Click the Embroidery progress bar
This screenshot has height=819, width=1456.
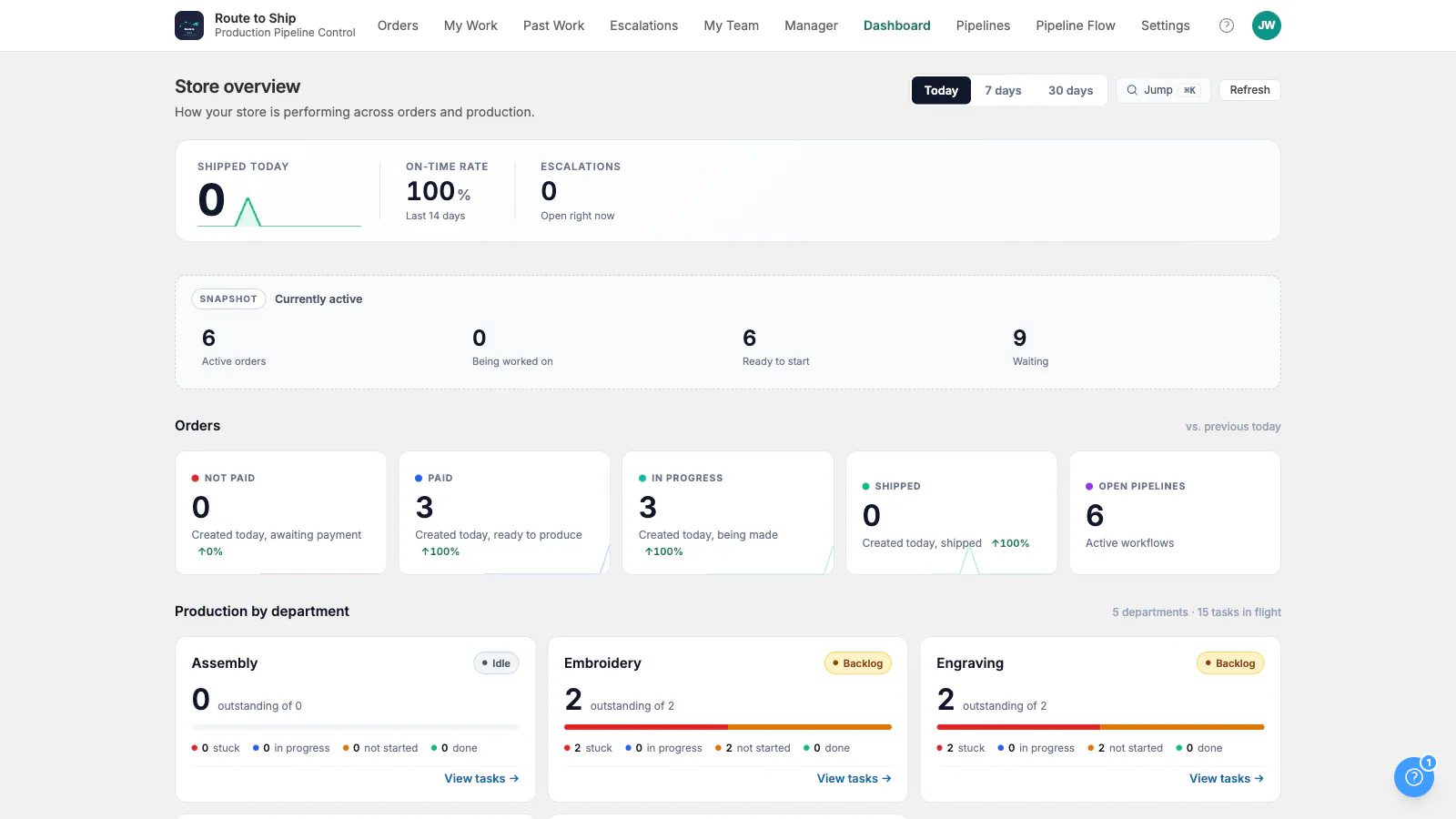click(x=728, y=727)
